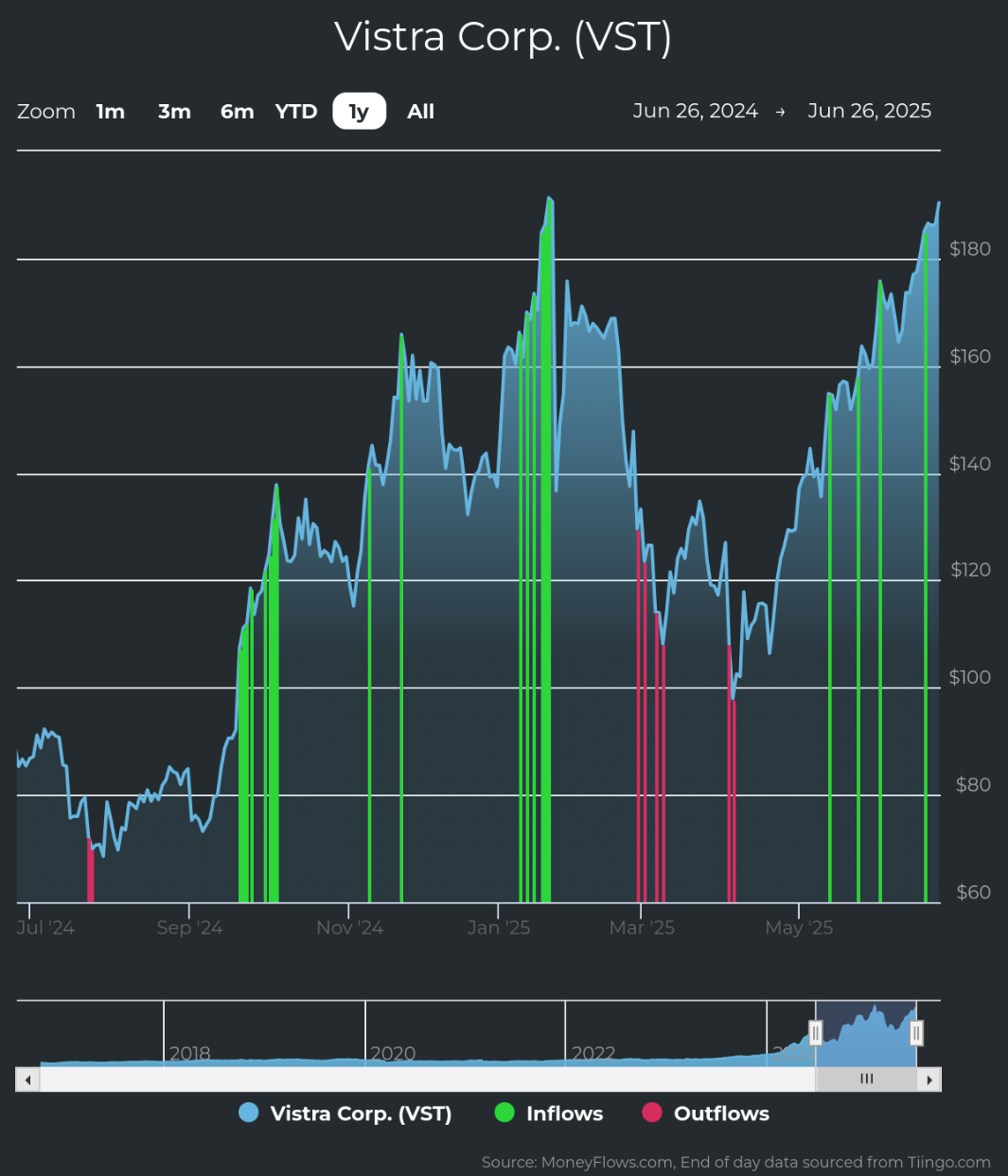This screenshot has height=1176, width=1008.
Task: Click the $160 price axis label
Action: 970,357
